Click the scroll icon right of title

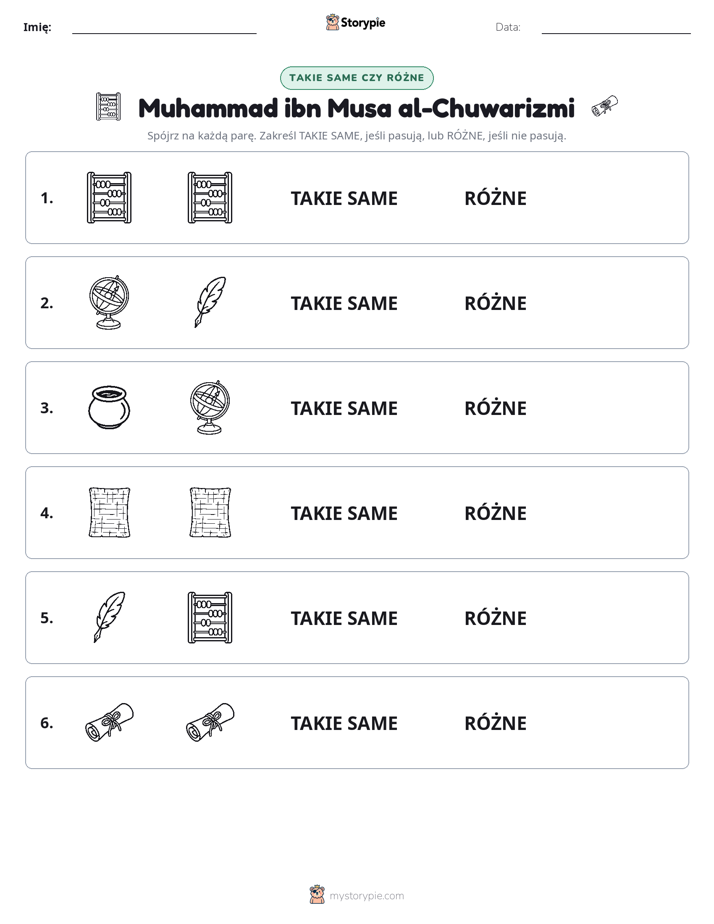[x=605, y=106]
